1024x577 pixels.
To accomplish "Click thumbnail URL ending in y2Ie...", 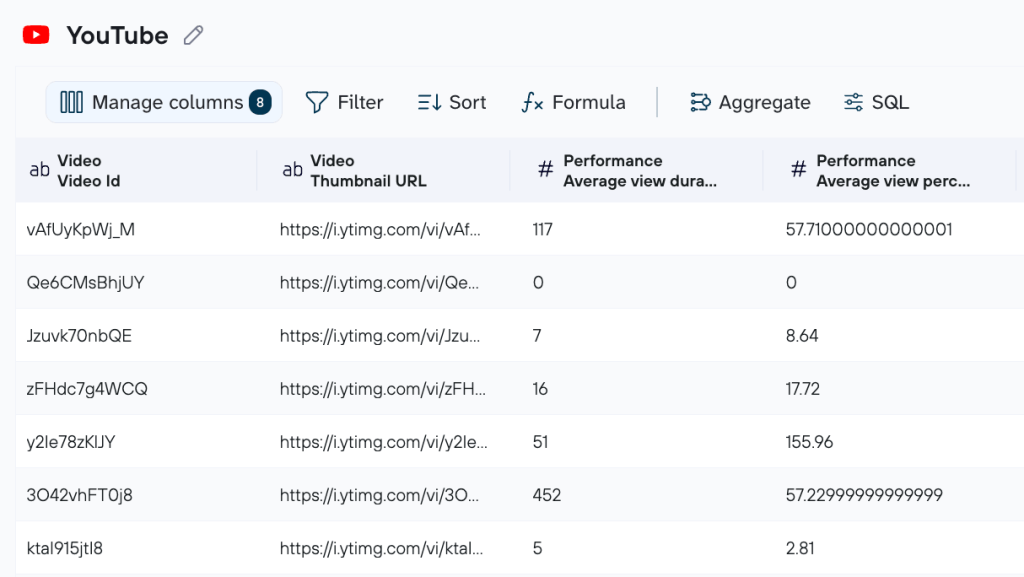I will pyautogui.click(x=383, y=442).
